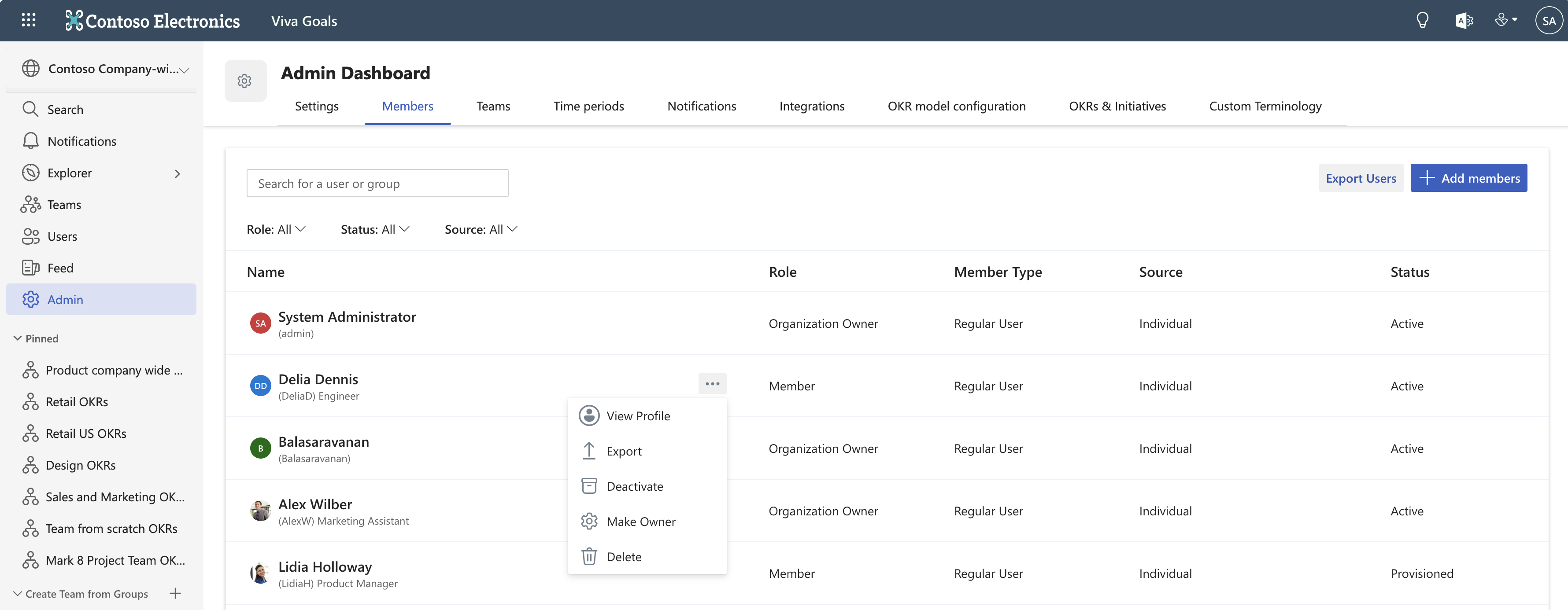1568x610 pixels.
Task: Click the lightbulb tips icon in header
Action: [x=1422, y=21]
